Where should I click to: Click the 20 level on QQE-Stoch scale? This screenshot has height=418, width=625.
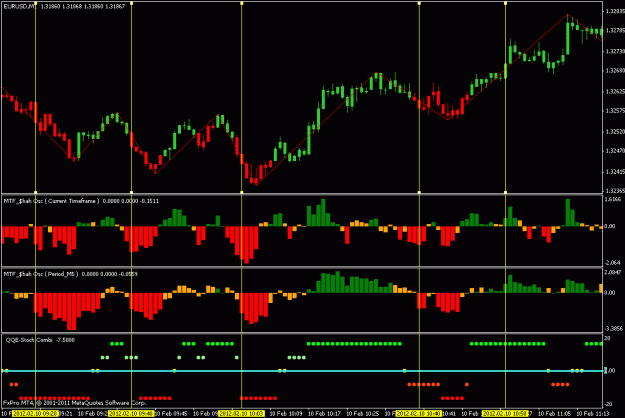(x=607, y=338)
